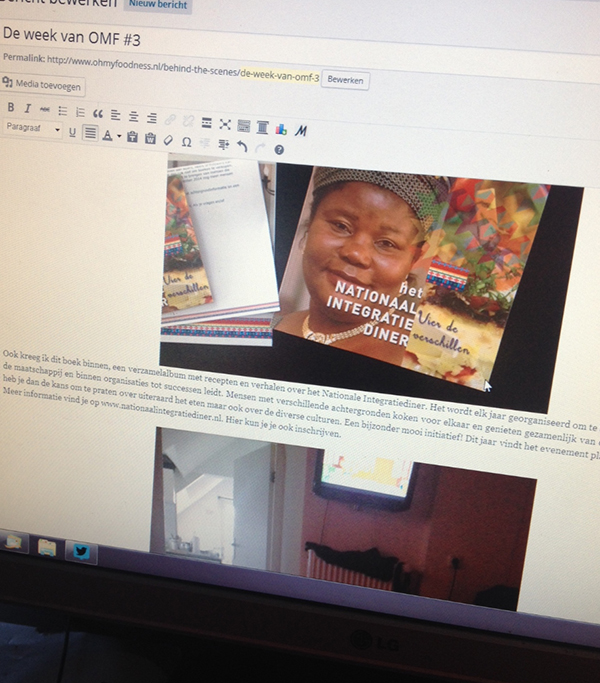
Task: Center-align the text
Action: pyautogui.click(x=133, y=116)
